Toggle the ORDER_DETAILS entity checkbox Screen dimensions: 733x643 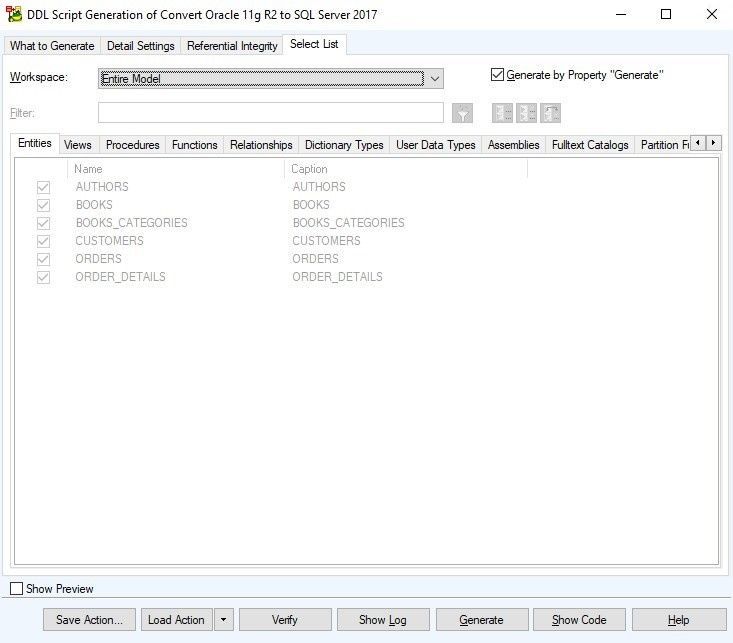(x=43, y=277)
